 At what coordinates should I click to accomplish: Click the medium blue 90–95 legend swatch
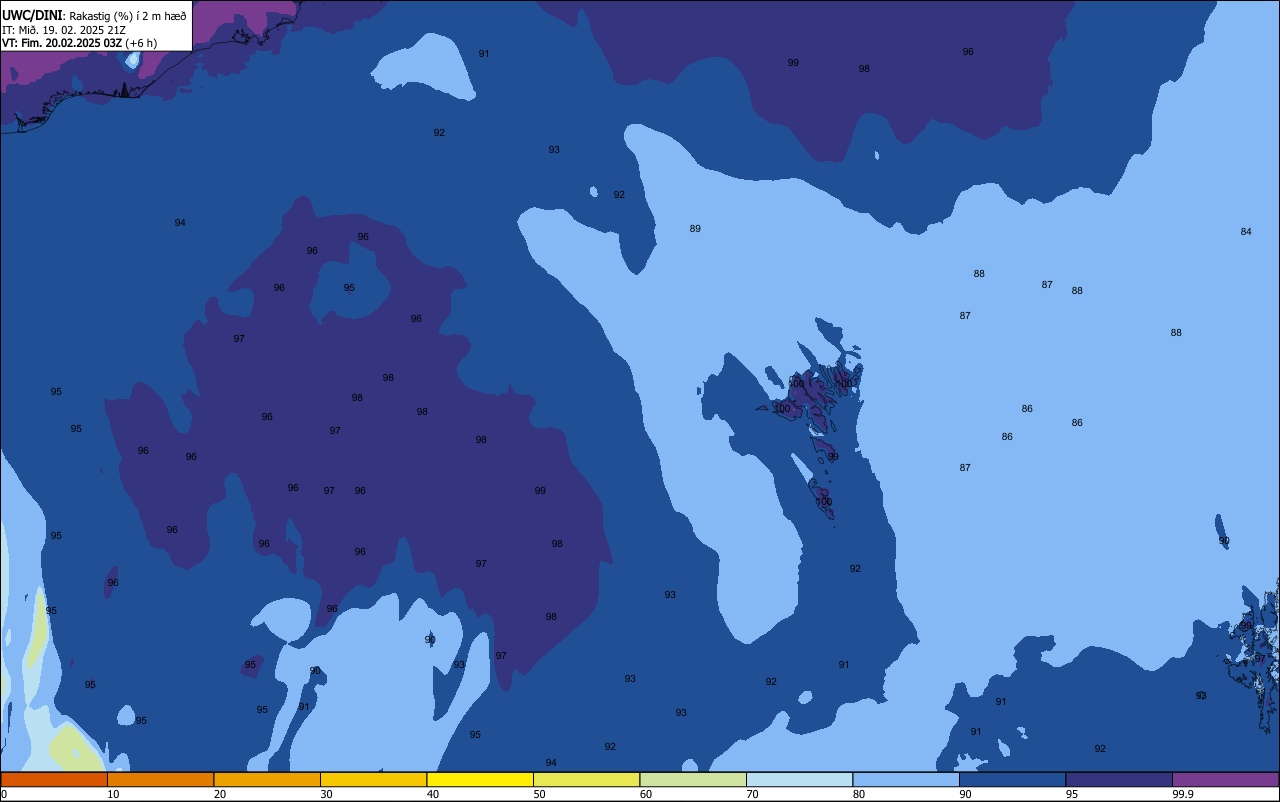point(1012,779)
